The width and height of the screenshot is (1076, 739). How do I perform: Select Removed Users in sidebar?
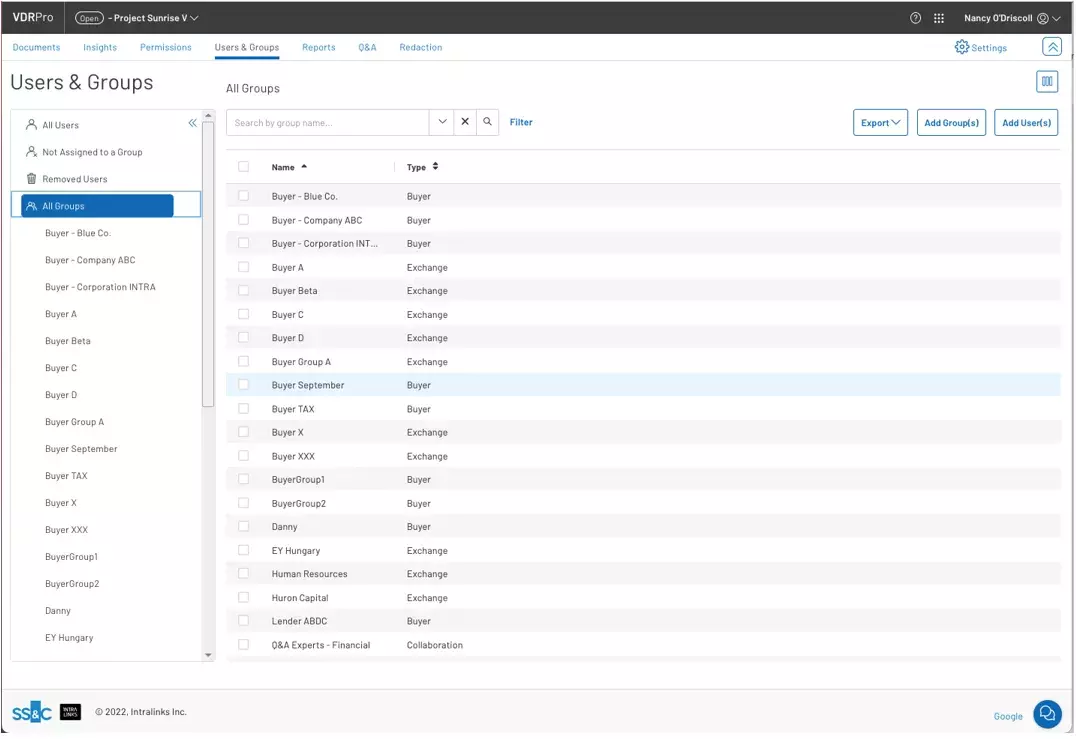[x=74, y=179]
